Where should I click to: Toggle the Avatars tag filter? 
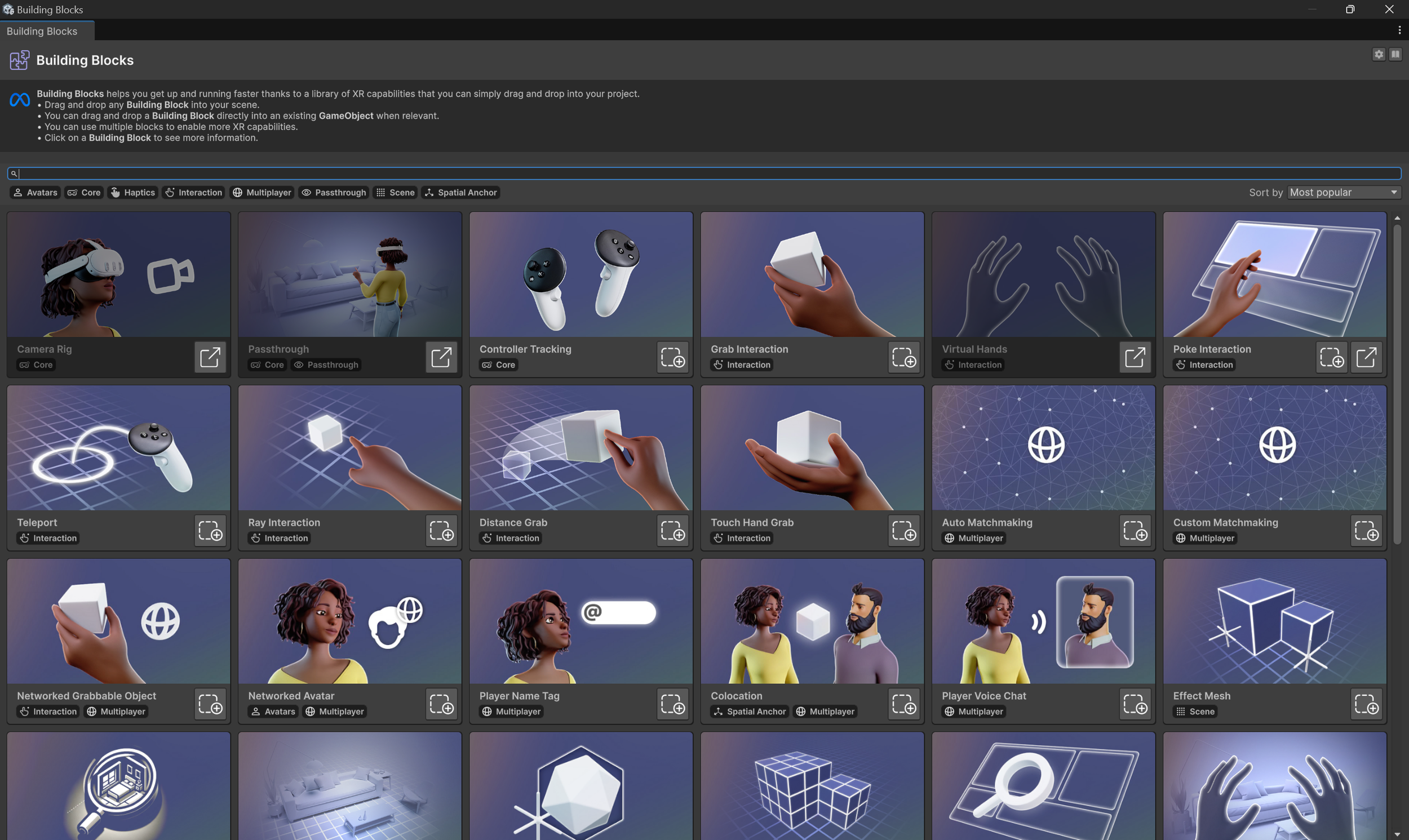(x=35, y=193)
